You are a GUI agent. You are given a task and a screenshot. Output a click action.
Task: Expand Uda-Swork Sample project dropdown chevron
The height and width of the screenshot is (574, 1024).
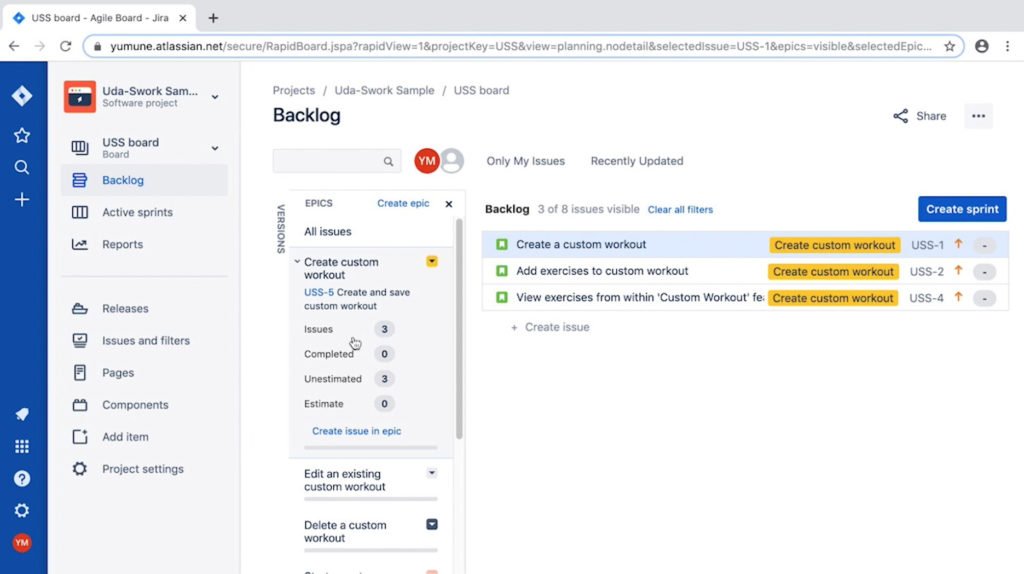click(x=215, y=97)
